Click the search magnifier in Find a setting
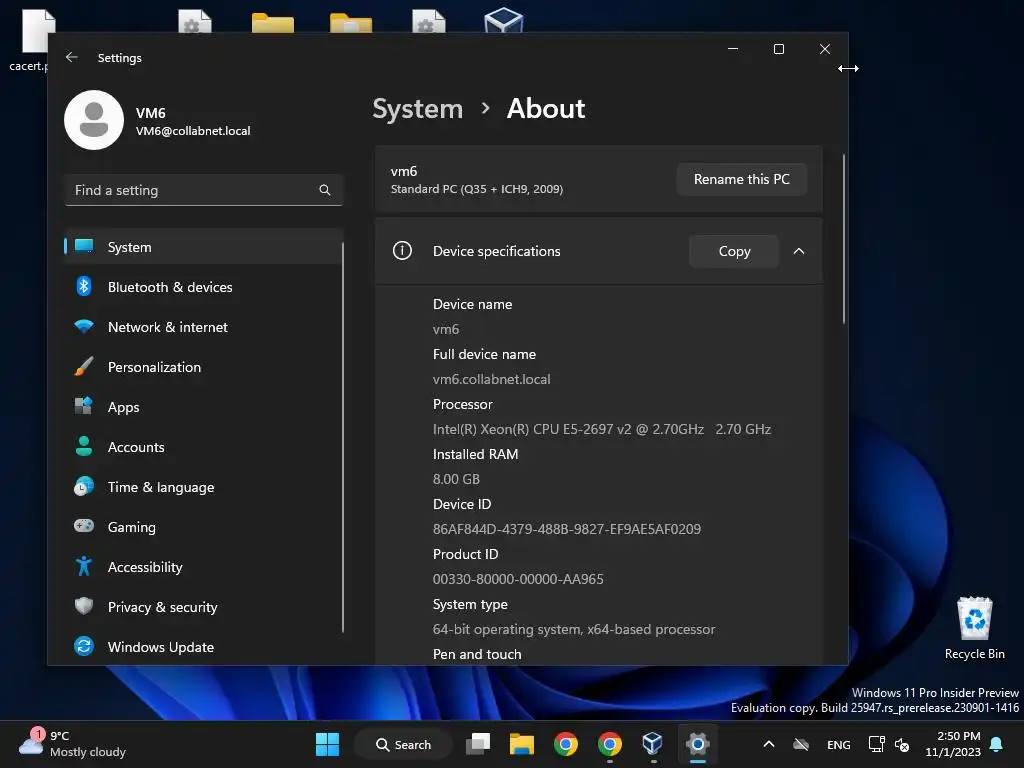Image resolution: width=1024 pixels, height=768 pixels. 325,190
